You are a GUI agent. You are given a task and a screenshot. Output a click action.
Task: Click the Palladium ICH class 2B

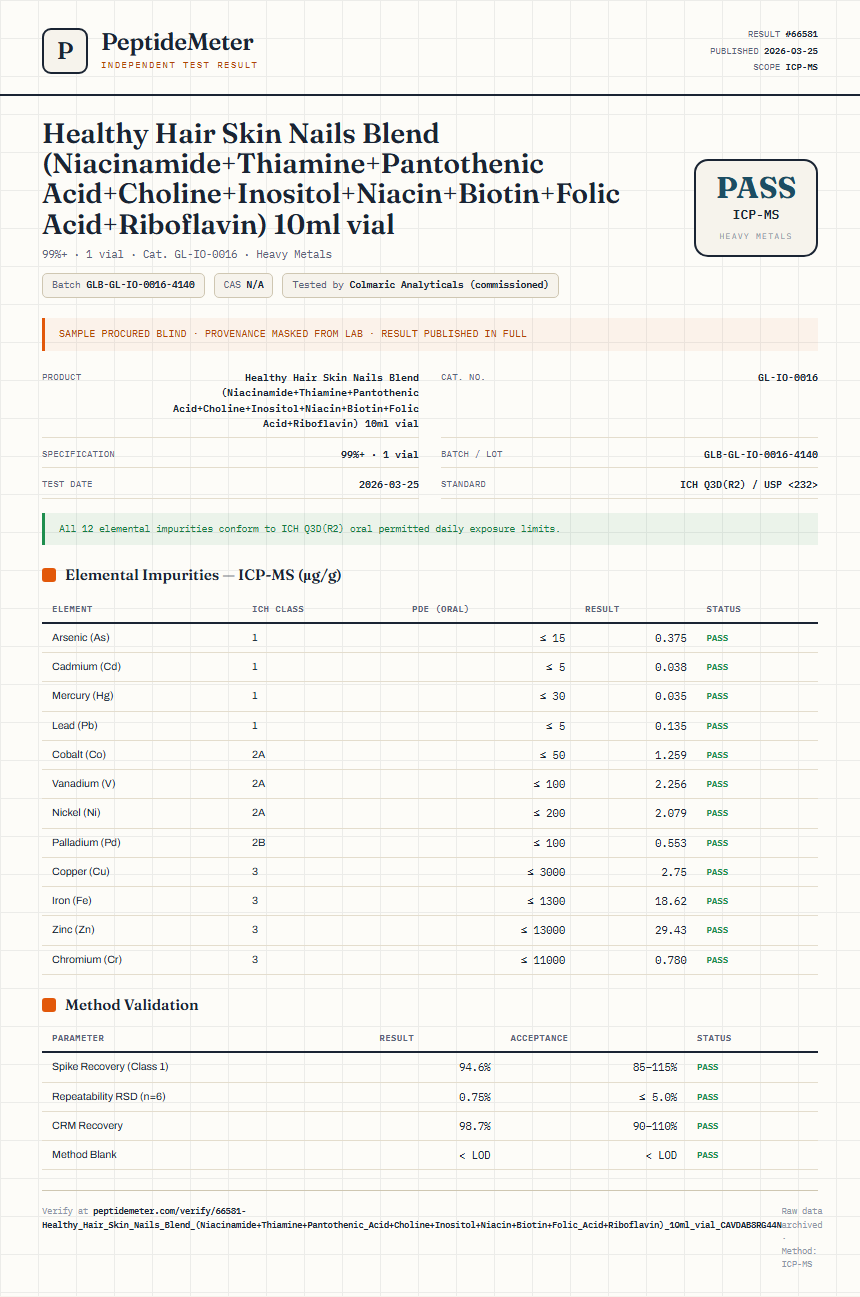pyautogui.click(x=258, y=843)
